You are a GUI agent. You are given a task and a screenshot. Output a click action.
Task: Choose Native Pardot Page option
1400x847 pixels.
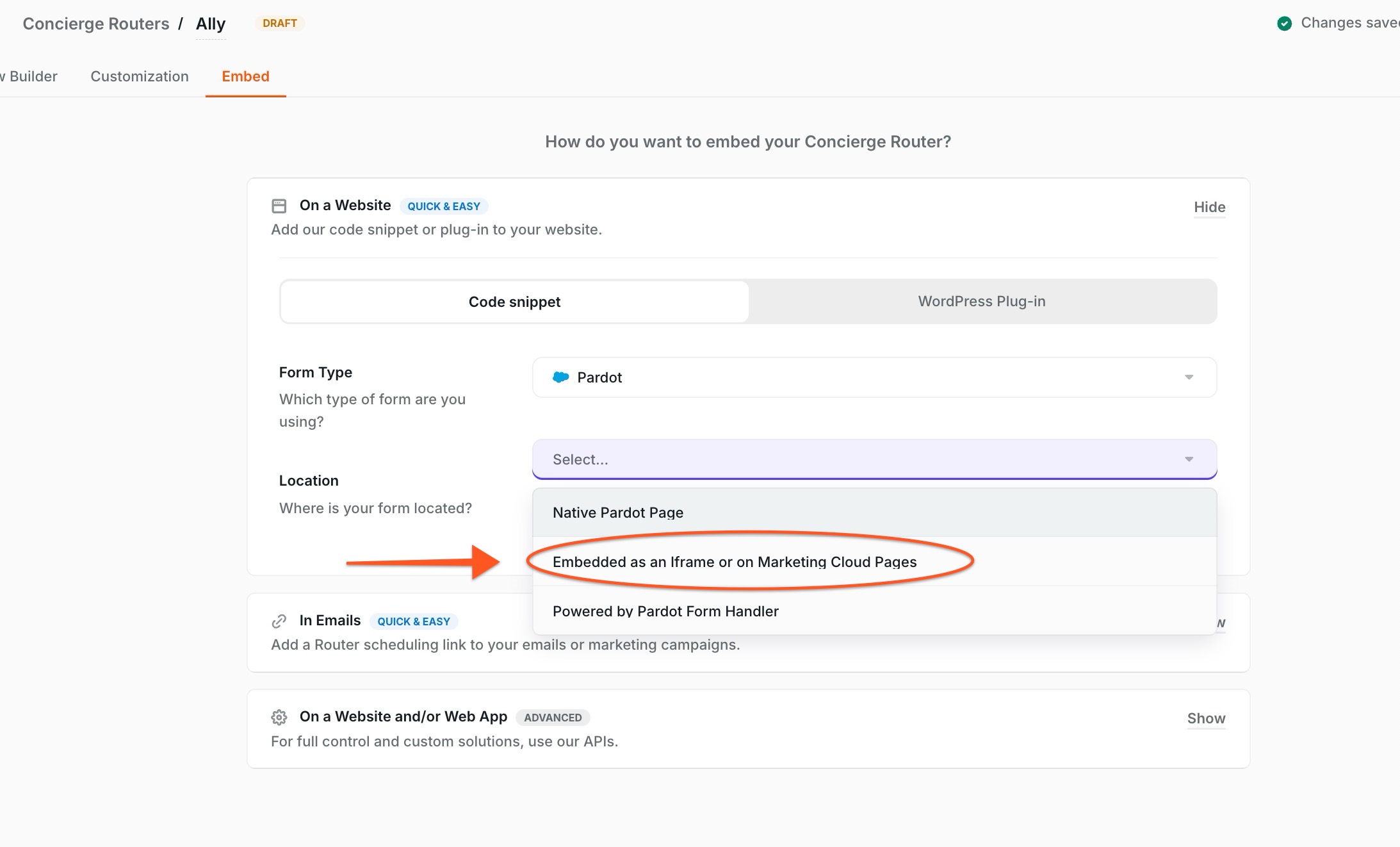pyautogui.click(x=874, y=513)
